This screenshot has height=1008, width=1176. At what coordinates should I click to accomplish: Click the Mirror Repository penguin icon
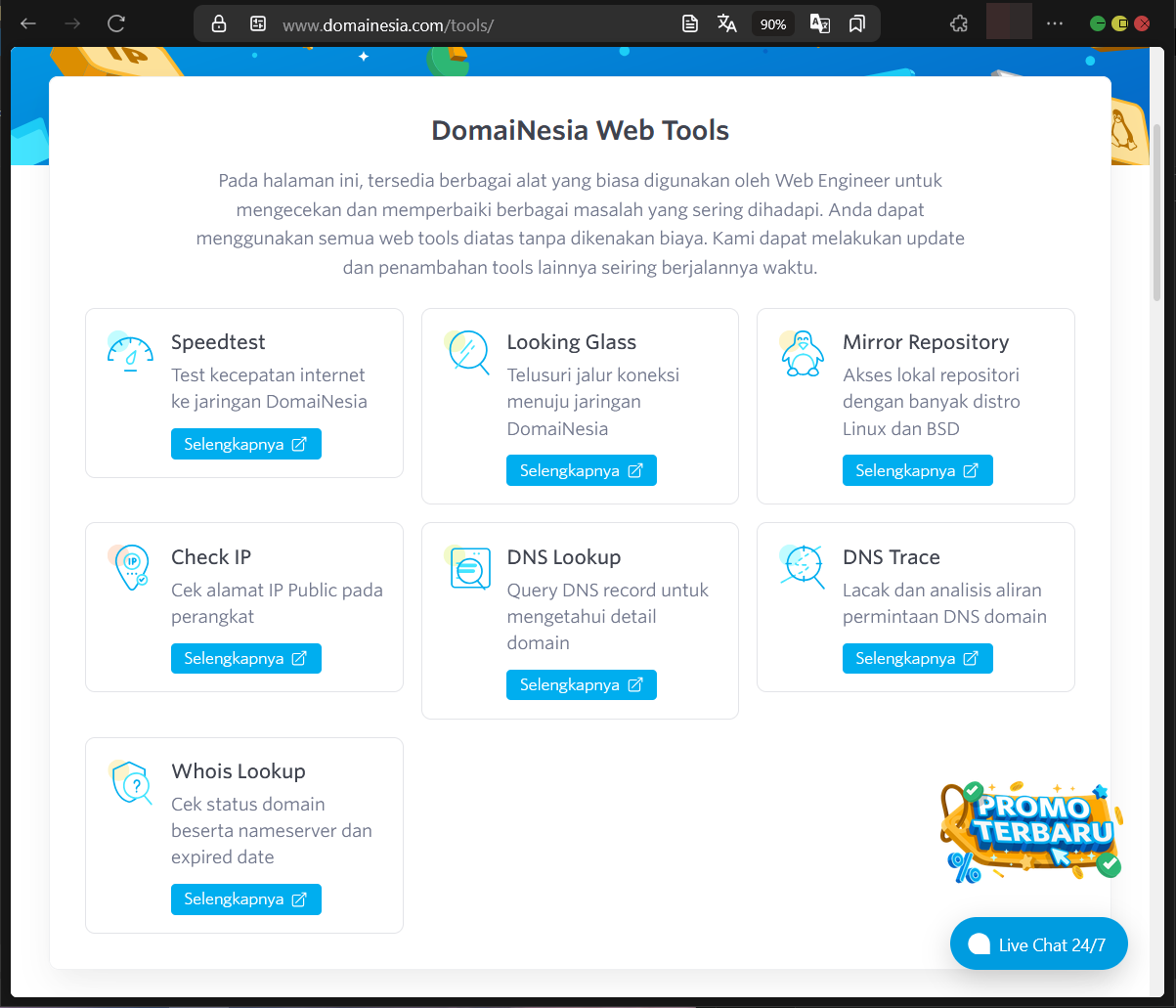tap(802, 353)
